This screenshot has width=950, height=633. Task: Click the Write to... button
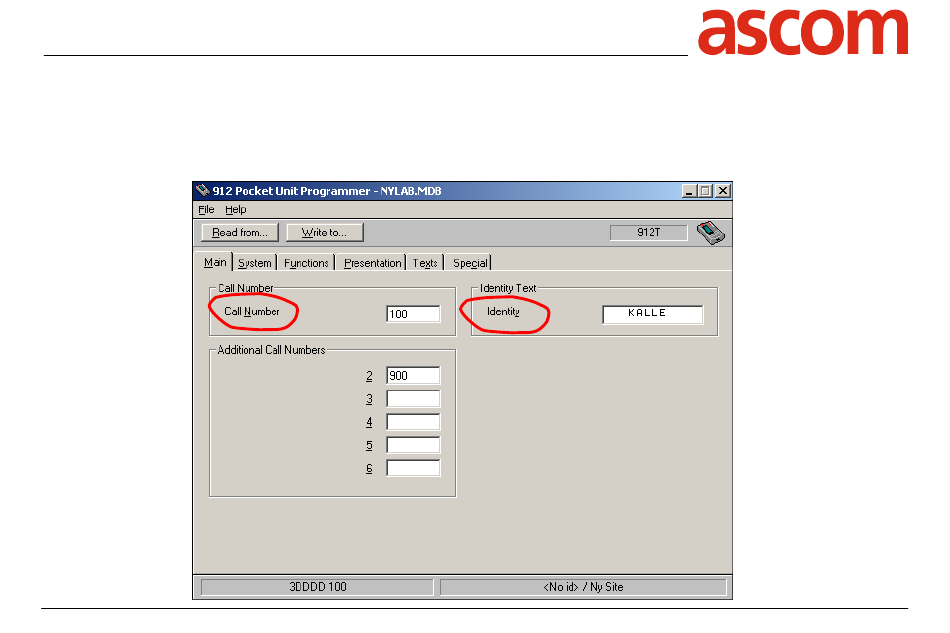(325, 233)
